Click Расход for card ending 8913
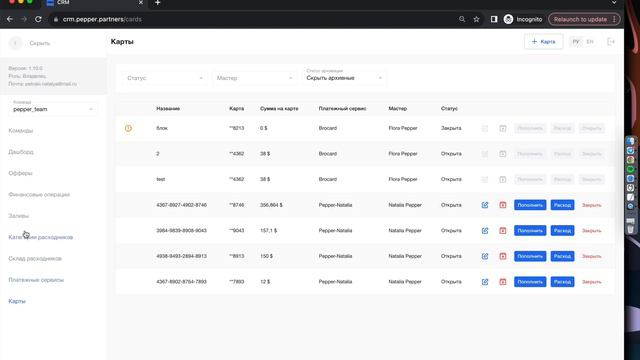Screen dimensions: 640x360 point(562,256)
